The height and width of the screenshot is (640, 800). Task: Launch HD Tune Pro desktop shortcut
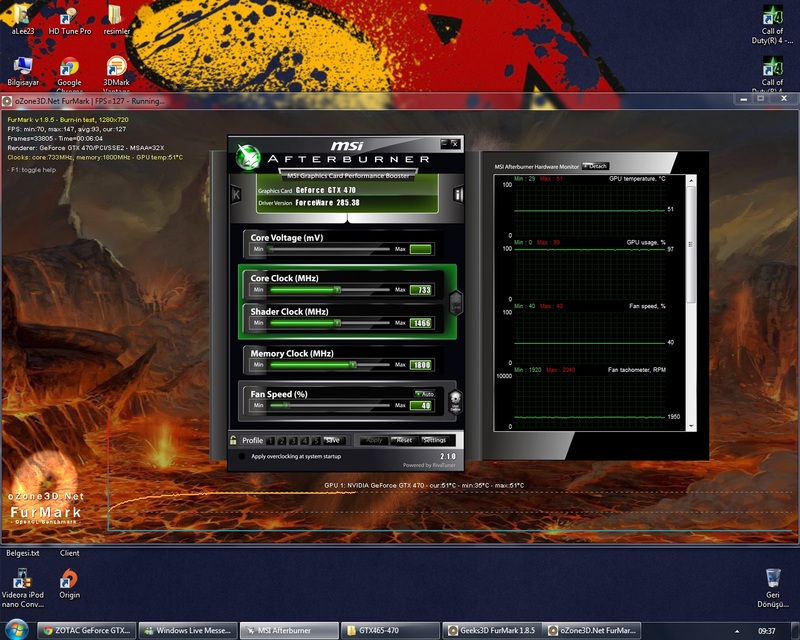69,20
